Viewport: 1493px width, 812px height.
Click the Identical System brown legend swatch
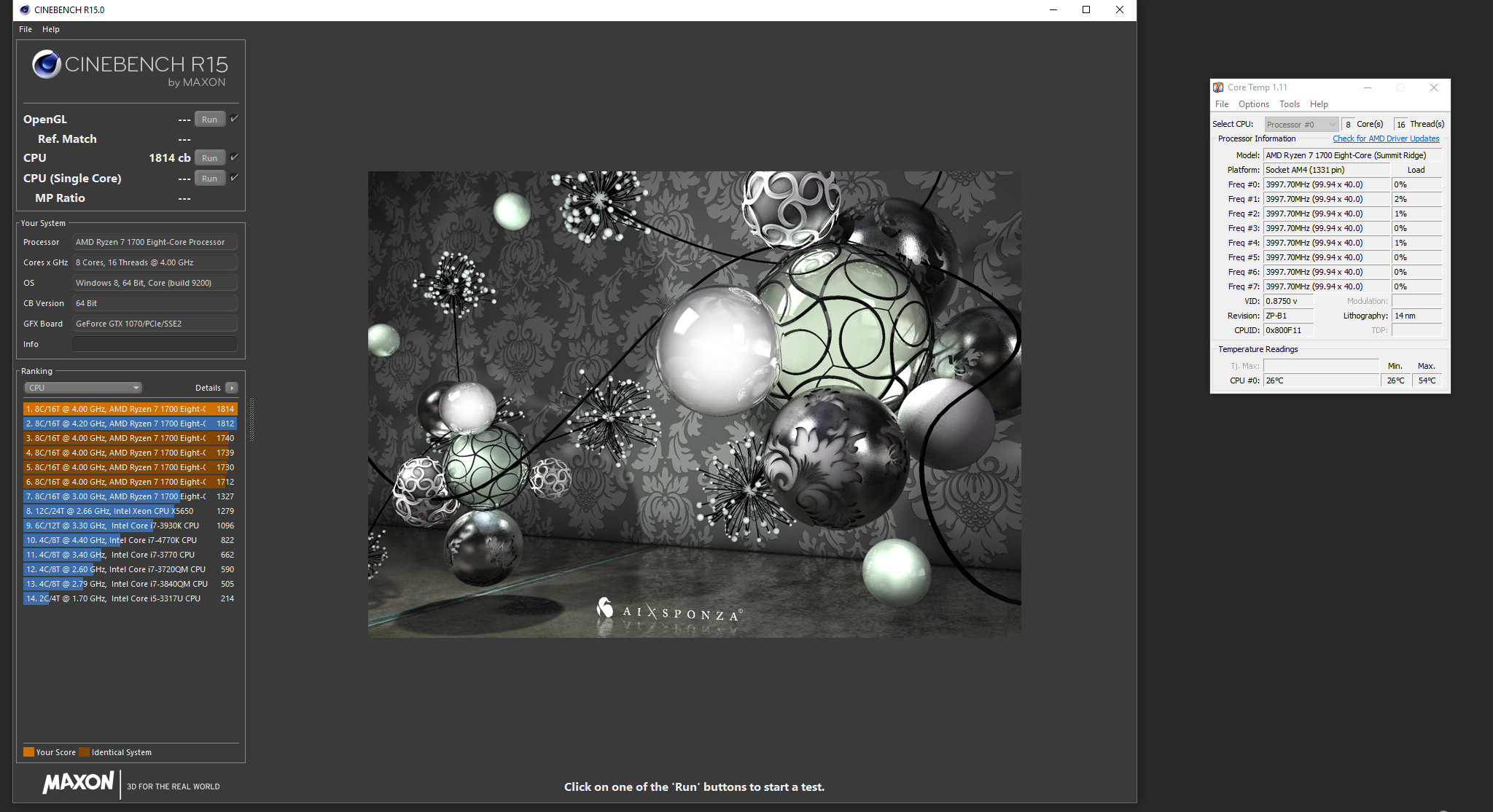(84, 752)
